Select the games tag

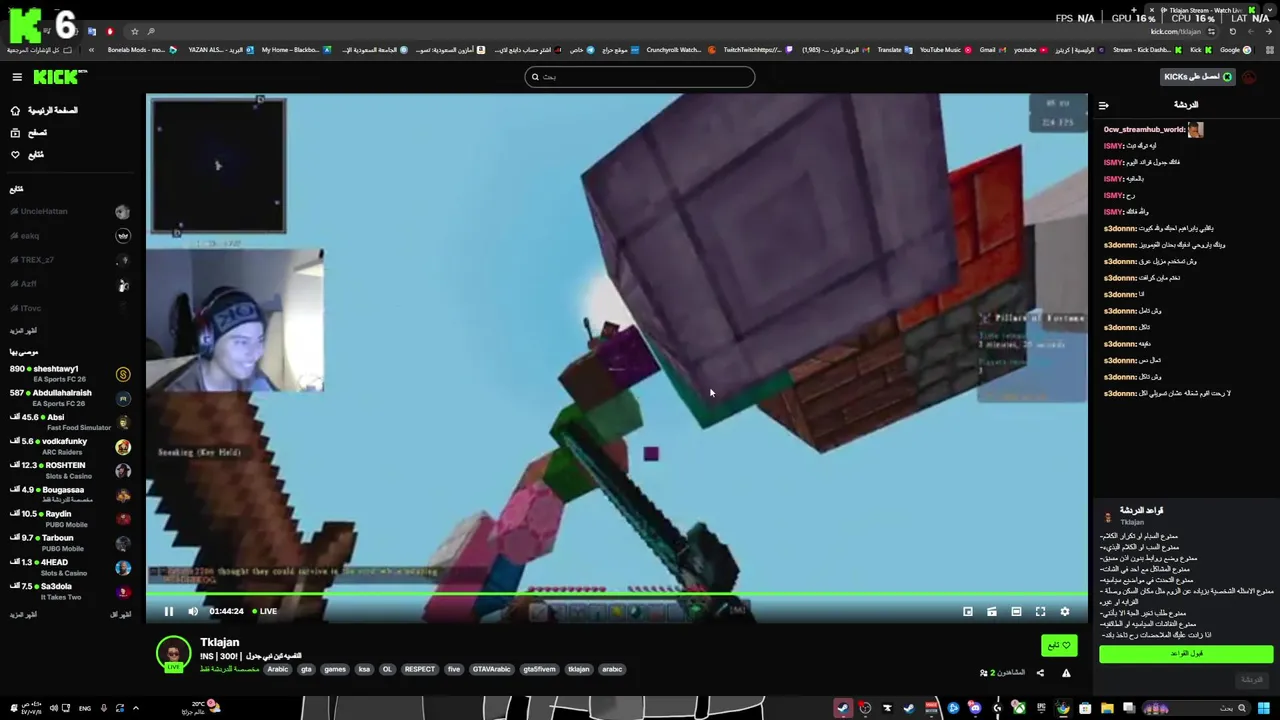[335, 669]
